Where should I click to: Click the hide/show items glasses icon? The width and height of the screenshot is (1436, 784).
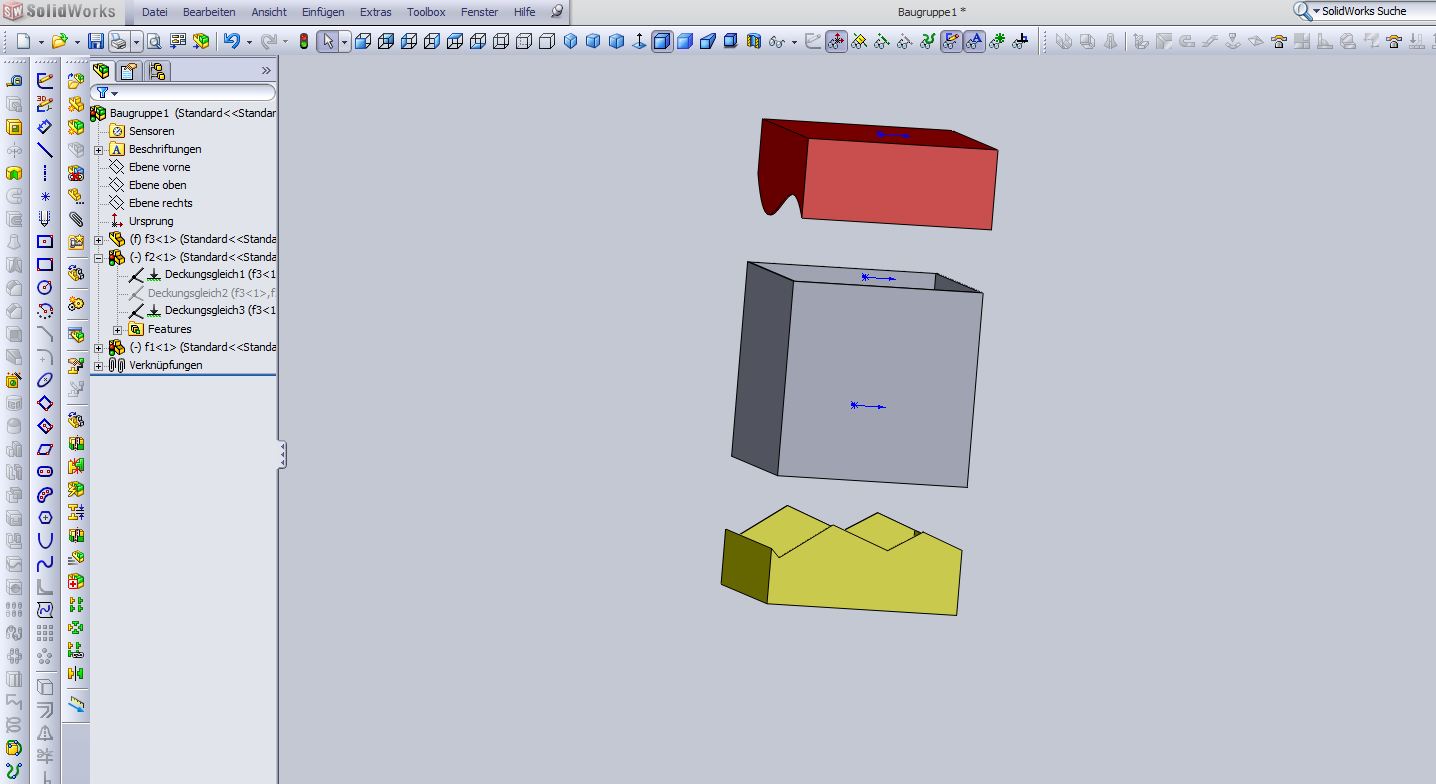tap(776, 41)
